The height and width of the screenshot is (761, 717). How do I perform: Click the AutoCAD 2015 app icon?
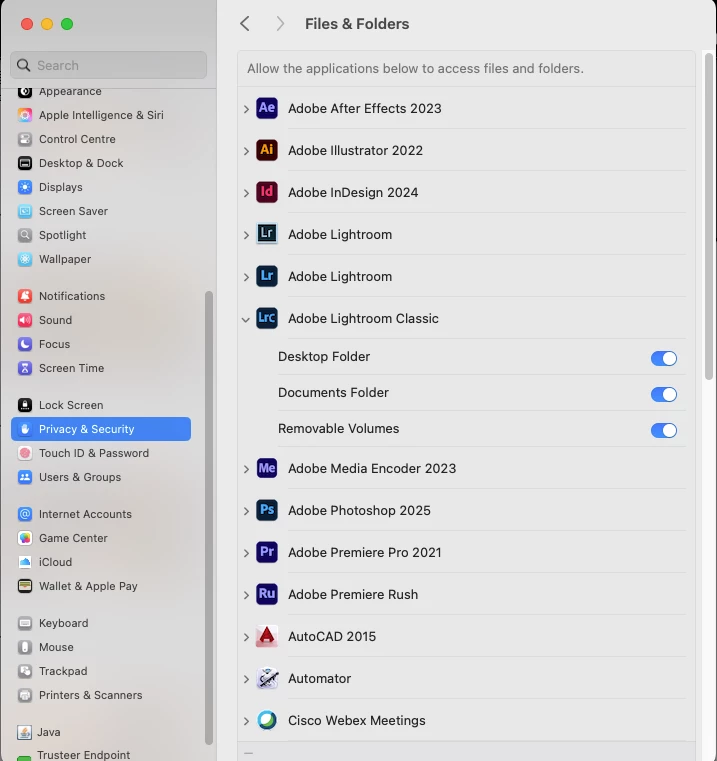click(267, 636)
